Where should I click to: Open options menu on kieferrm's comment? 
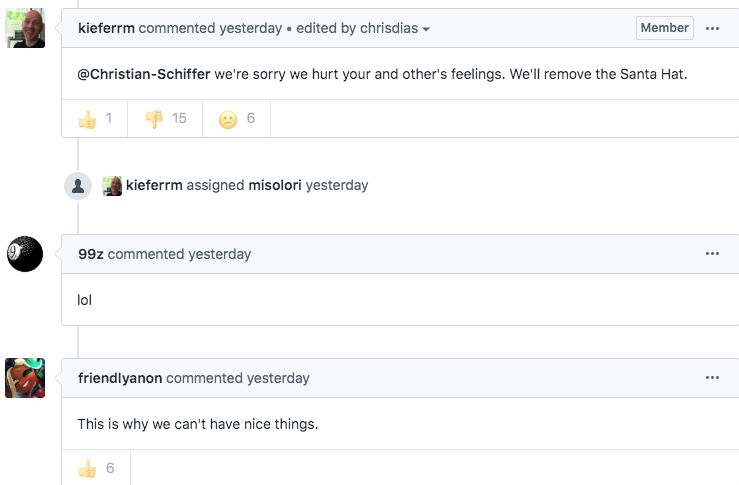point(712,28)
